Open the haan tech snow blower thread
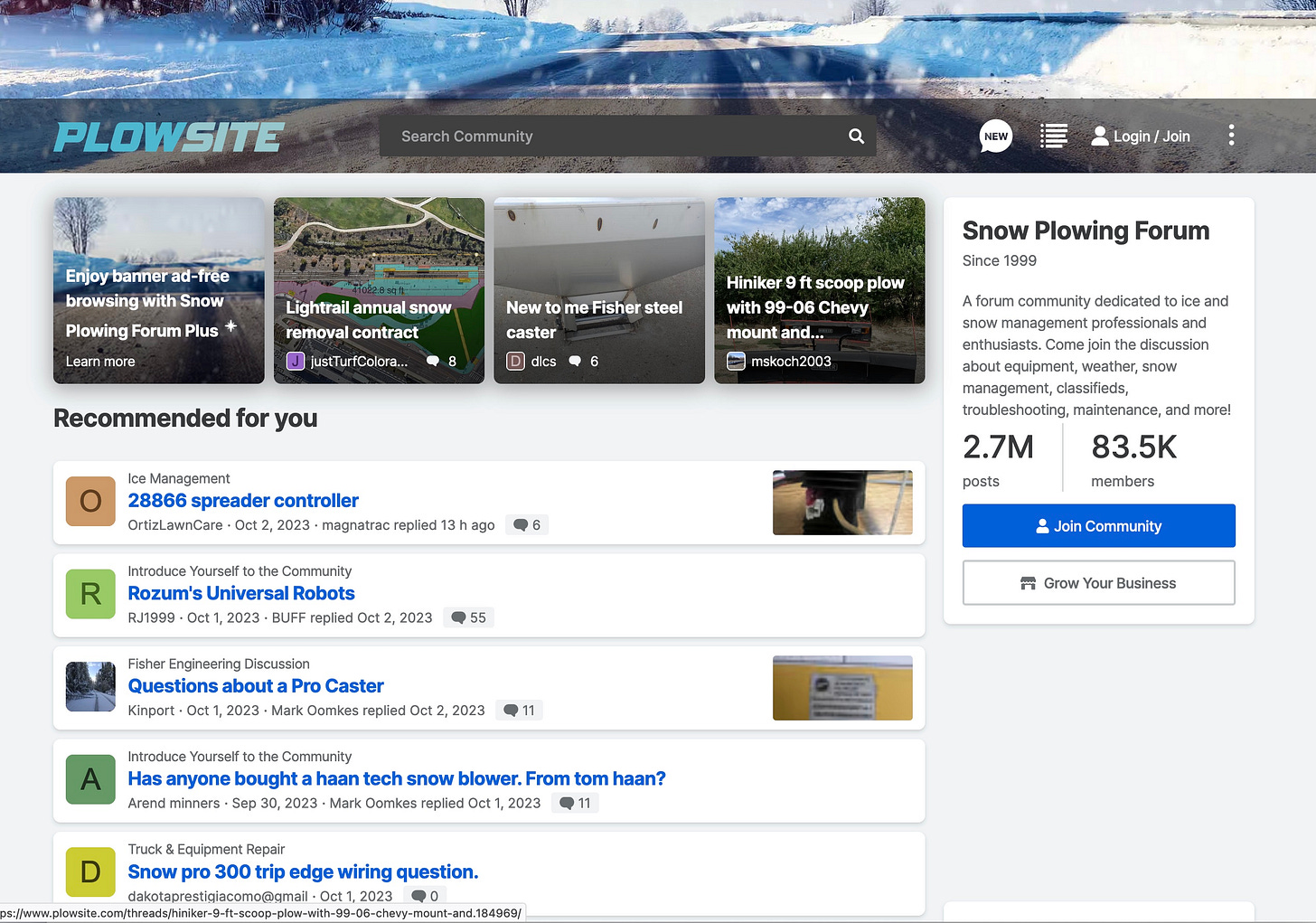The height and width of the screenshot is (923, 1316). tap(397, 778)
